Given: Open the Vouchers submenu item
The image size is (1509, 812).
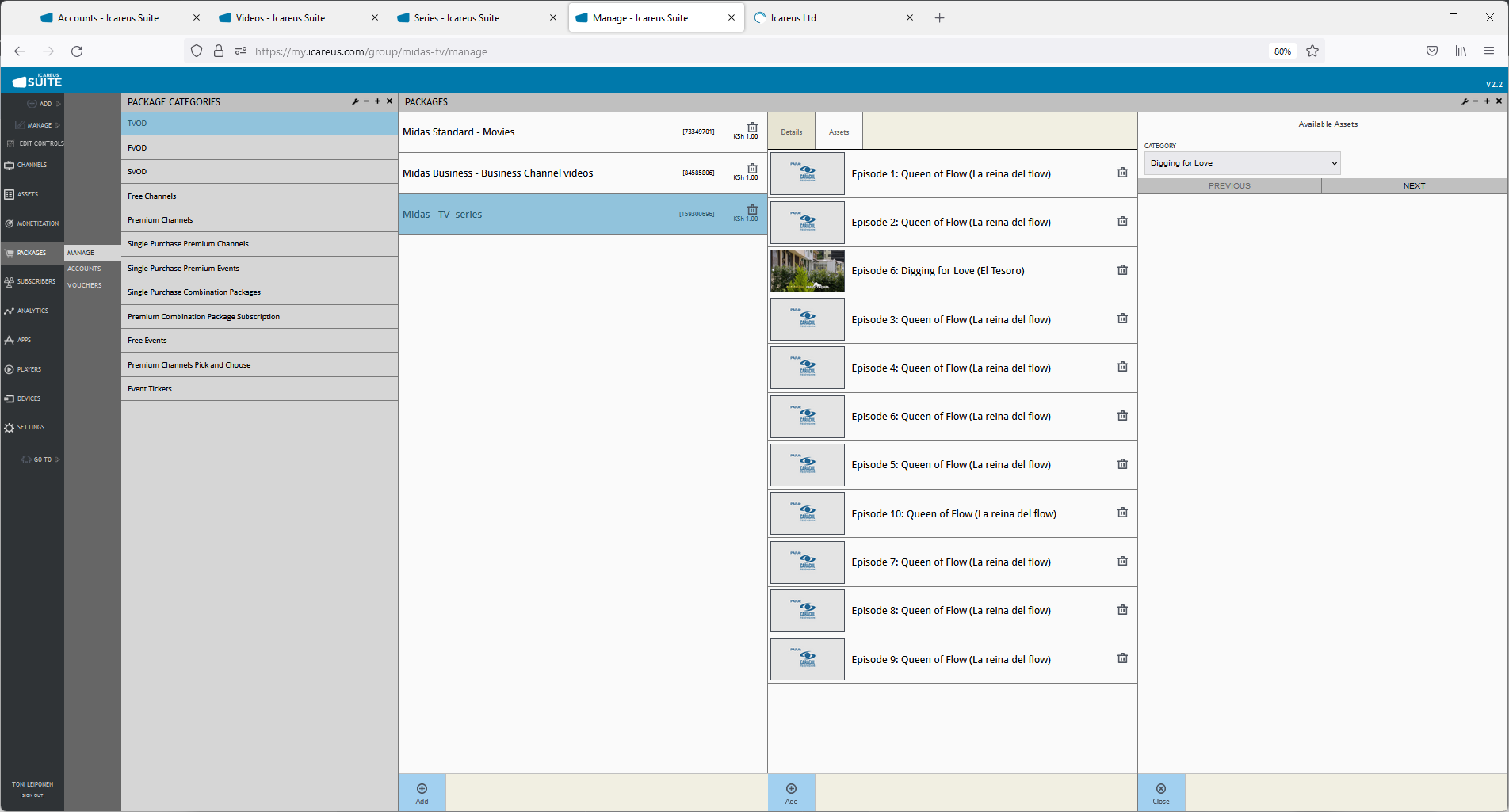Looking at the screenshot, I should click(x=85, y=285).
